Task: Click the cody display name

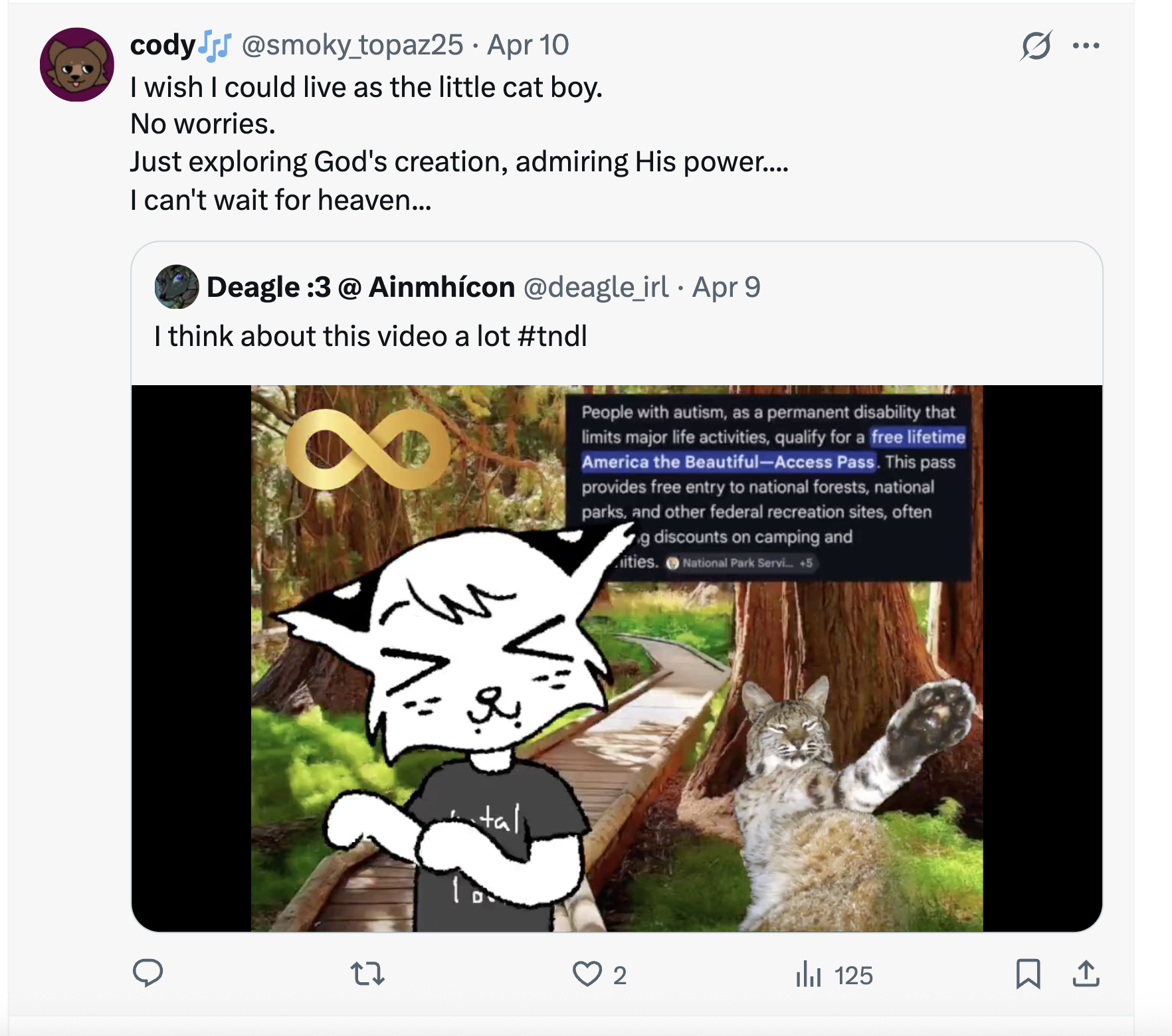Action: 163,45
